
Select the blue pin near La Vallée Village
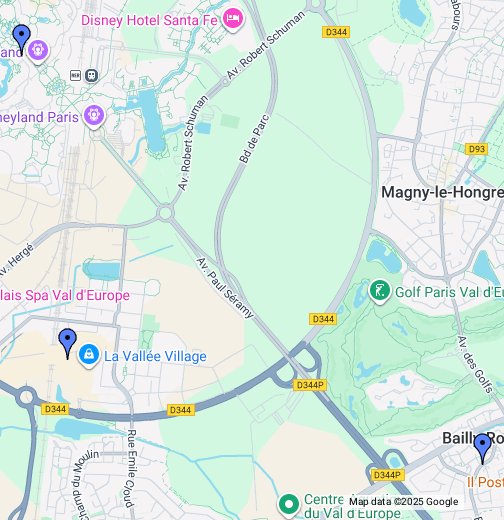point(68,344)
